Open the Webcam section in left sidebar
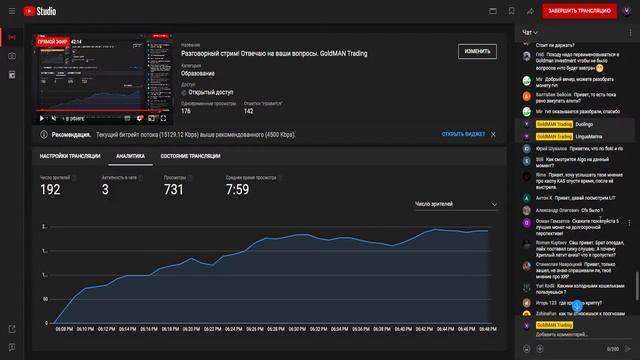 point(12,56)
